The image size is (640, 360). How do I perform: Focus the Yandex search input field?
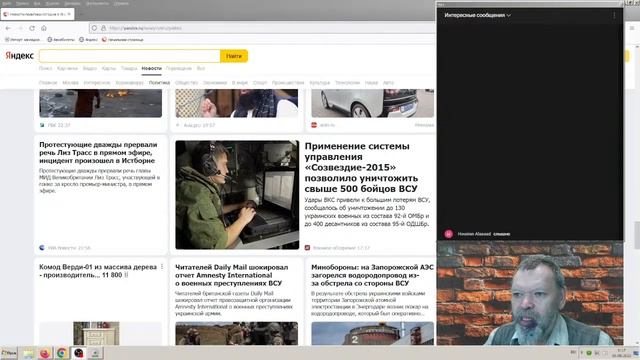click(130, 56)
